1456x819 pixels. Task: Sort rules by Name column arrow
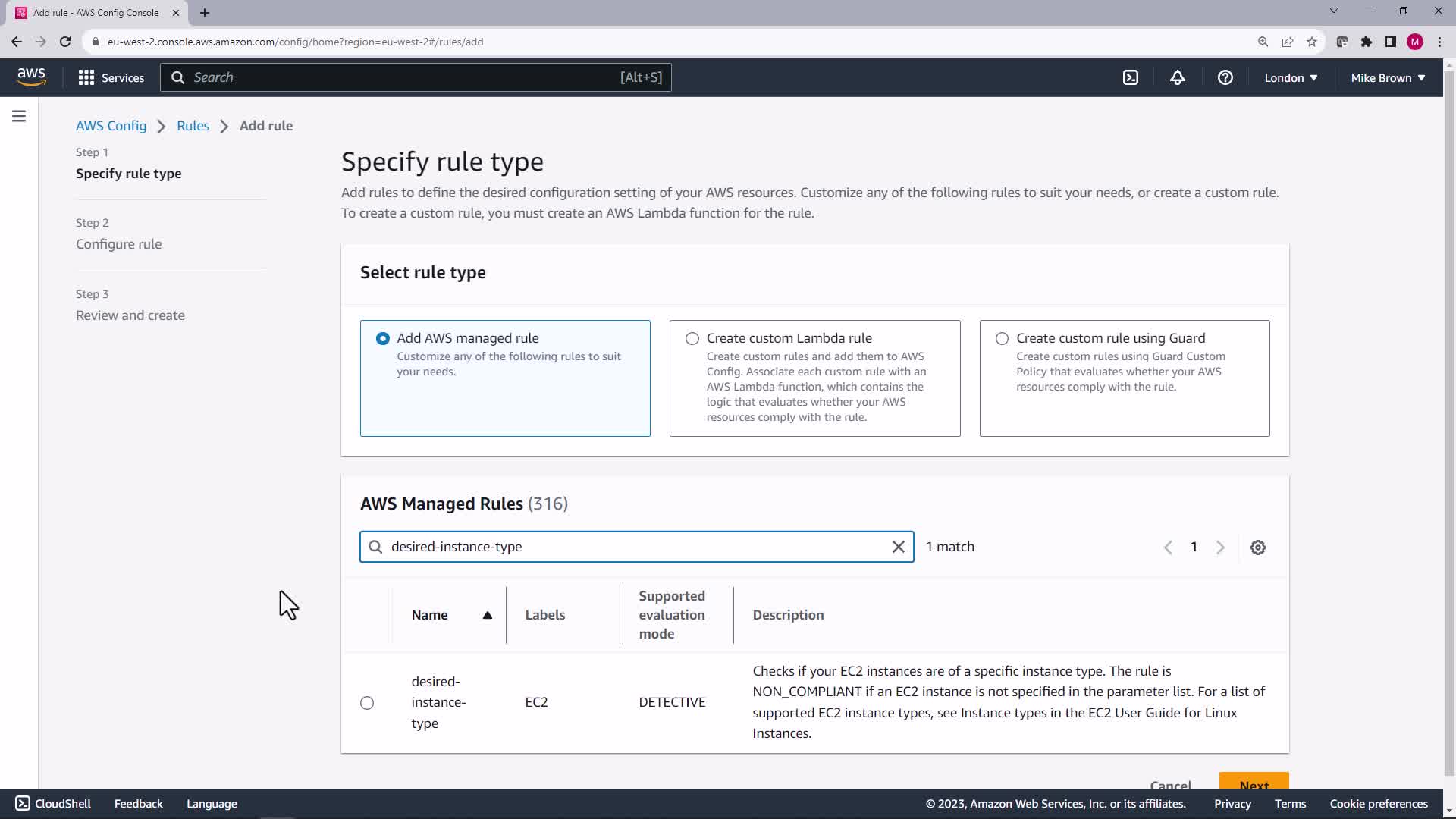point(487,615)
